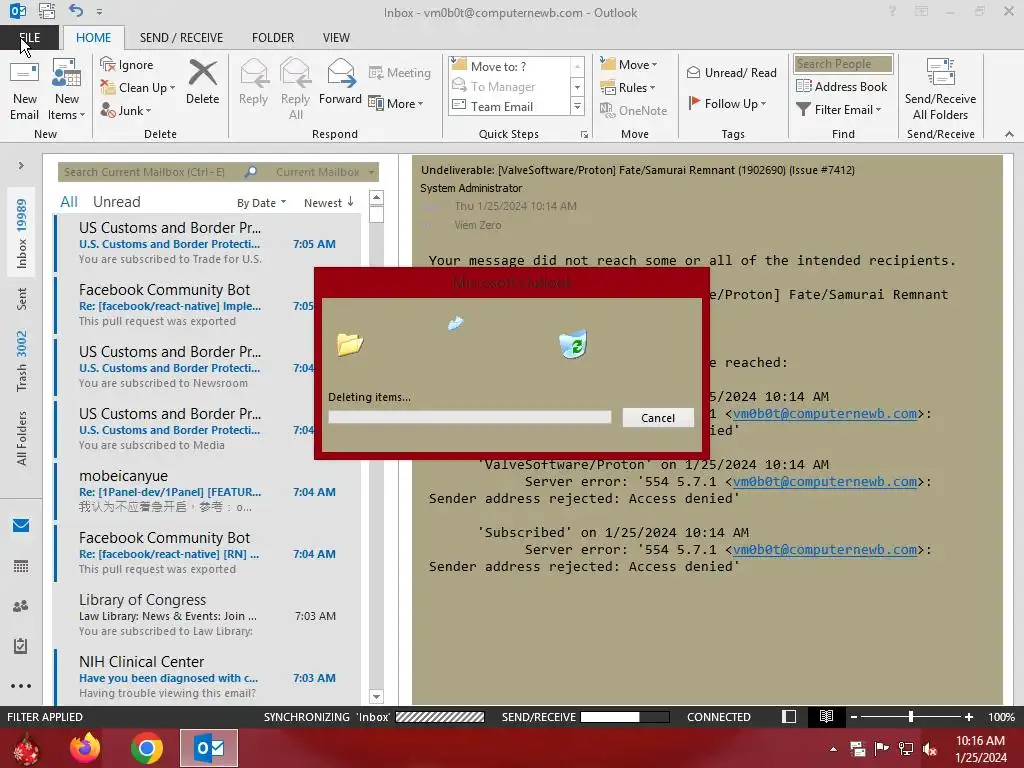
Task: Open Firefox from the taskbar
Action: [85, 748]
